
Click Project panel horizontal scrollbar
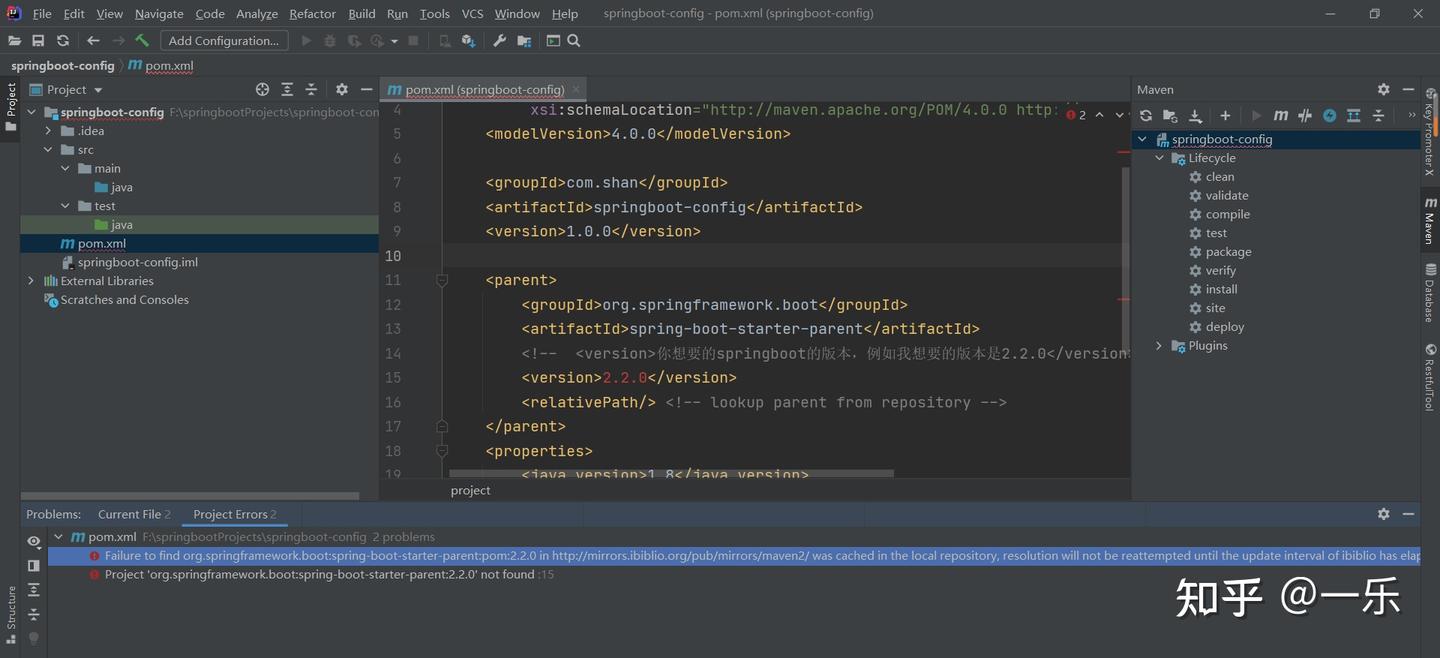coord(190,495)
